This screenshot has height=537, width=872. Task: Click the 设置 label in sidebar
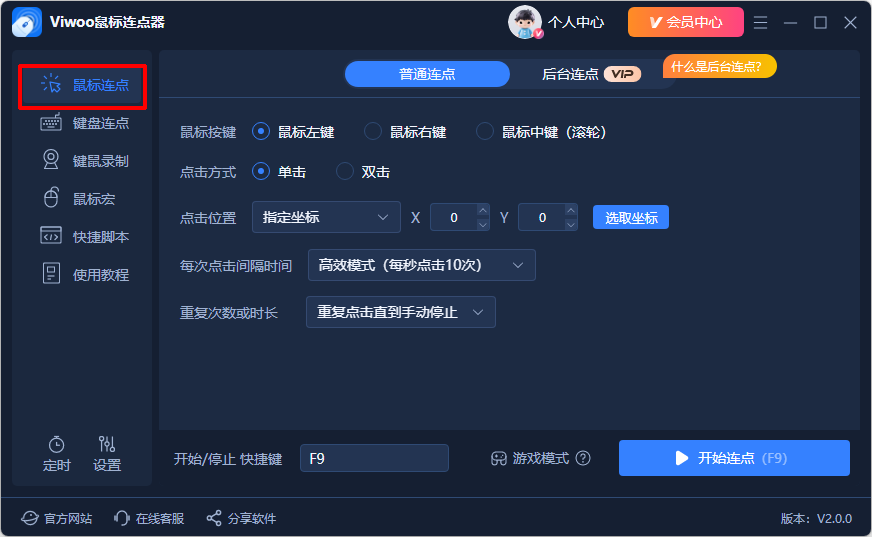coord(107,465)
